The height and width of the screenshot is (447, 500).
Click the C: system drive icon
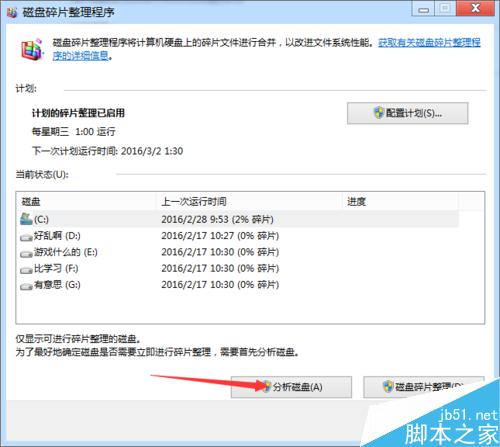(x=26, y=219)
